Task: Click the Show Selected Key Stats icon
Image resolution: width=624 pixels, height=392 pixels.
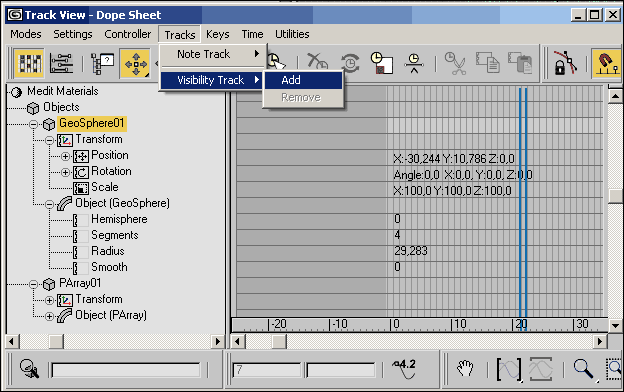Action: tap(404, 369)
